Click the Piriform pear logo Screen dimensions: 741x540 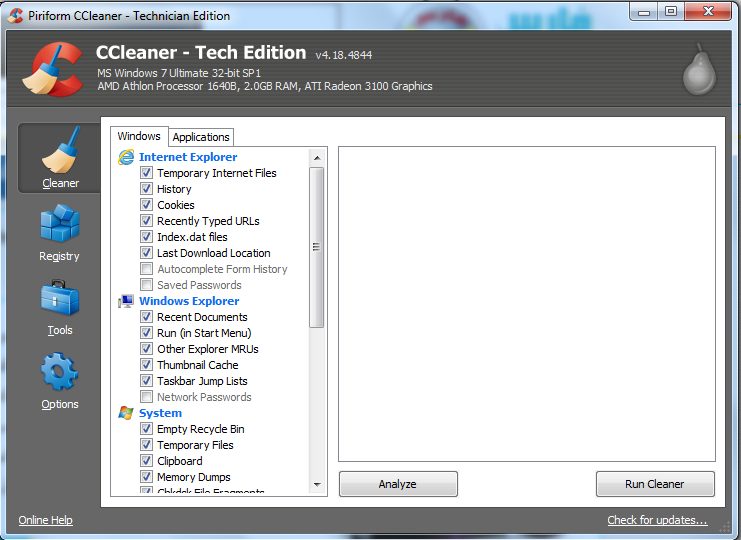[x=699, y=69]
